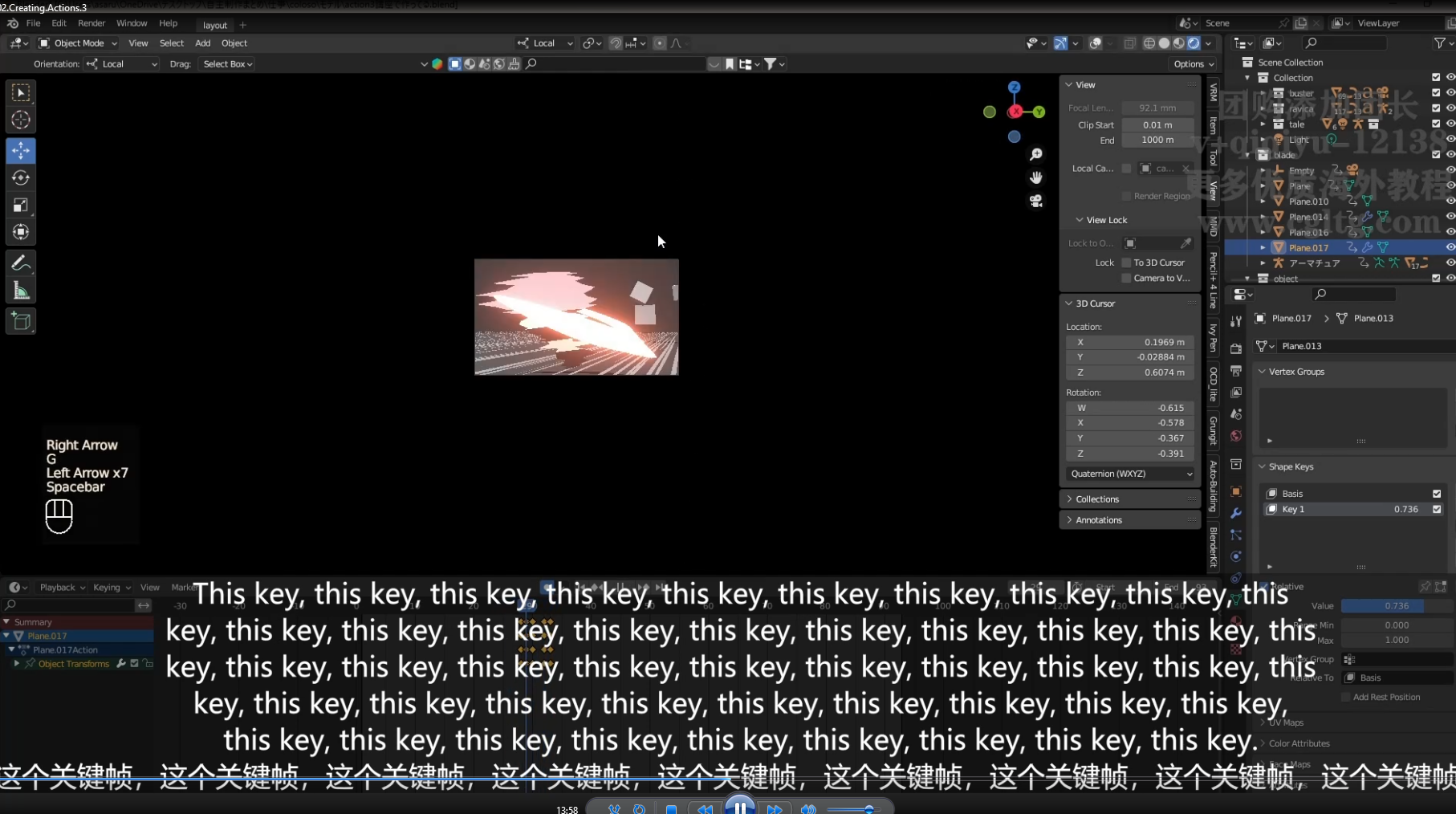Open the Modifiers wrench properties tab

coord(1236,513)
